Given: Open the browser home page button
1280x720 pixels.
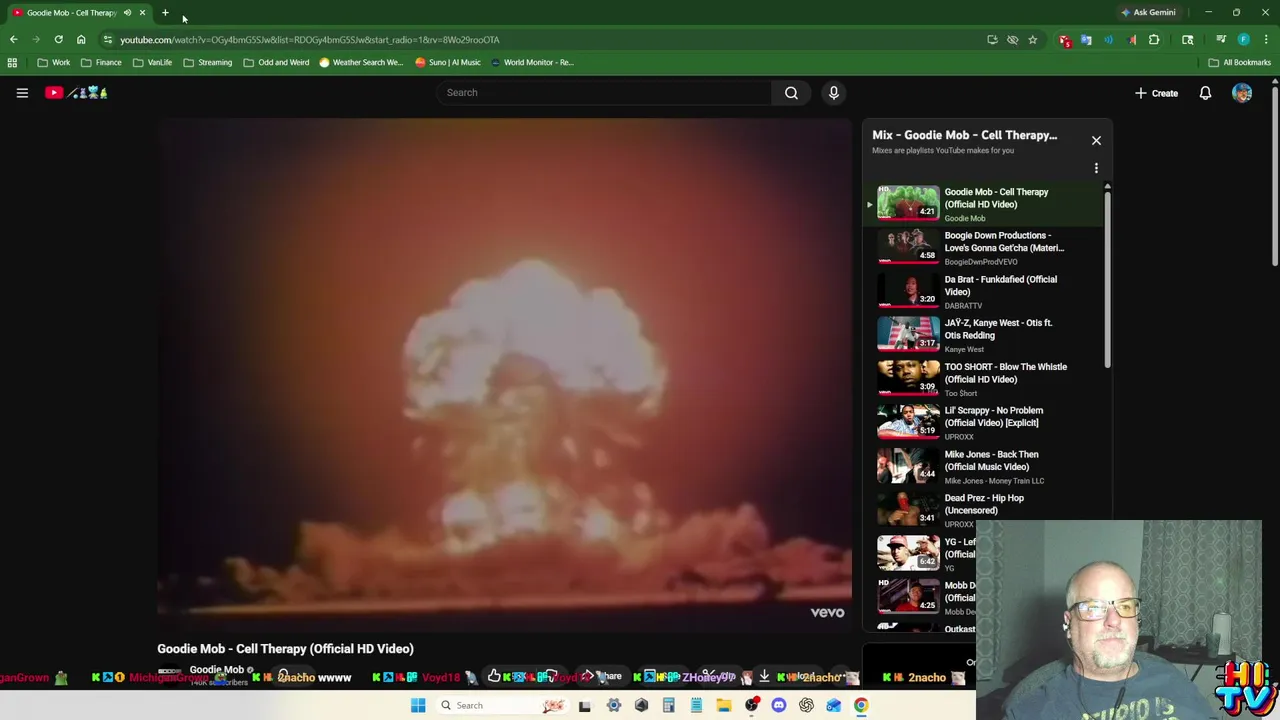Looking at the screenshot, I should [x=81, y=40].
